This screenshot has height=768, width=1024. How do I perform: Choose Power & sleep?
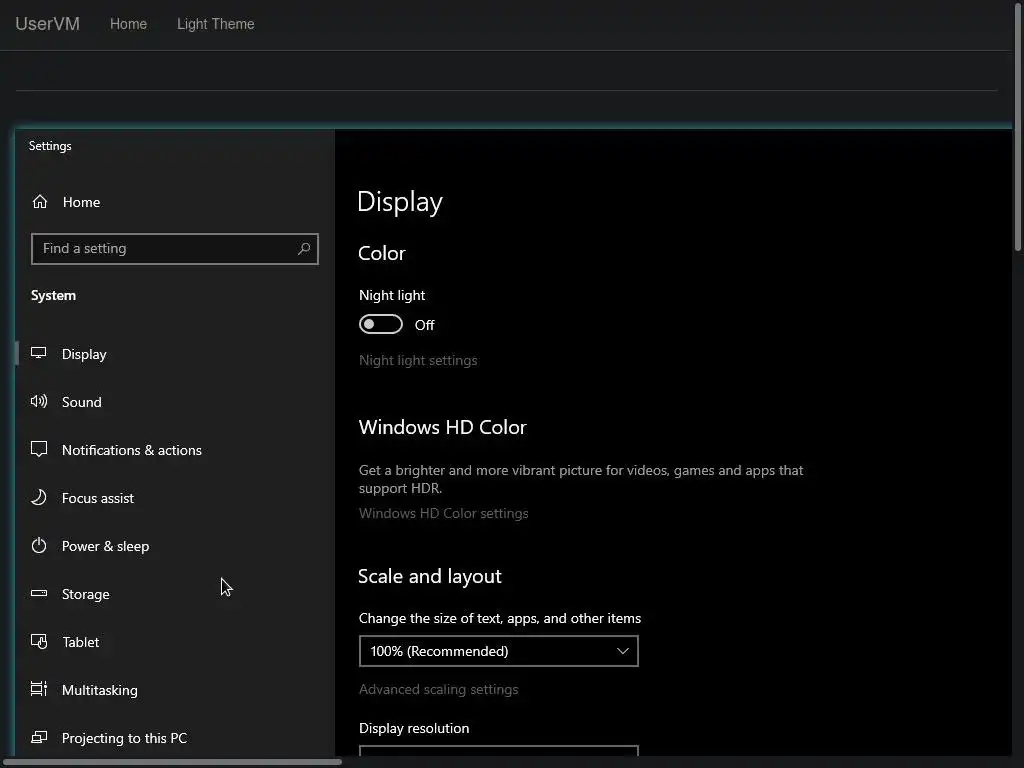(x=175, y=546)
